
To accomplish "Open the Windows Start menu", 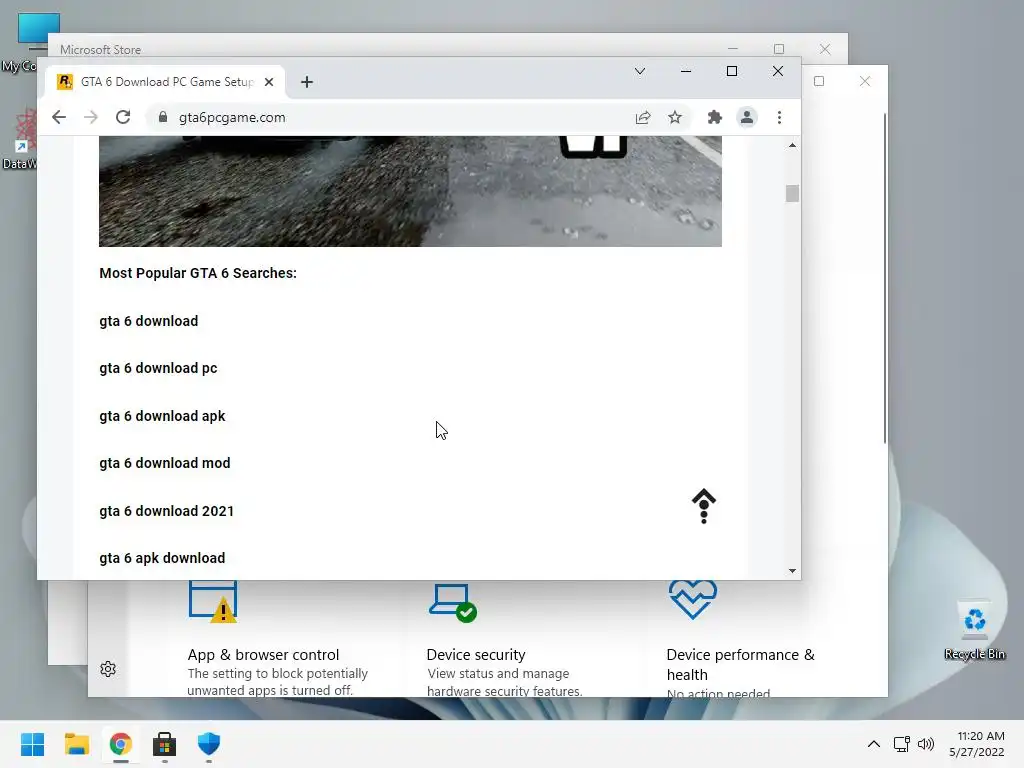I will [33, 744].
